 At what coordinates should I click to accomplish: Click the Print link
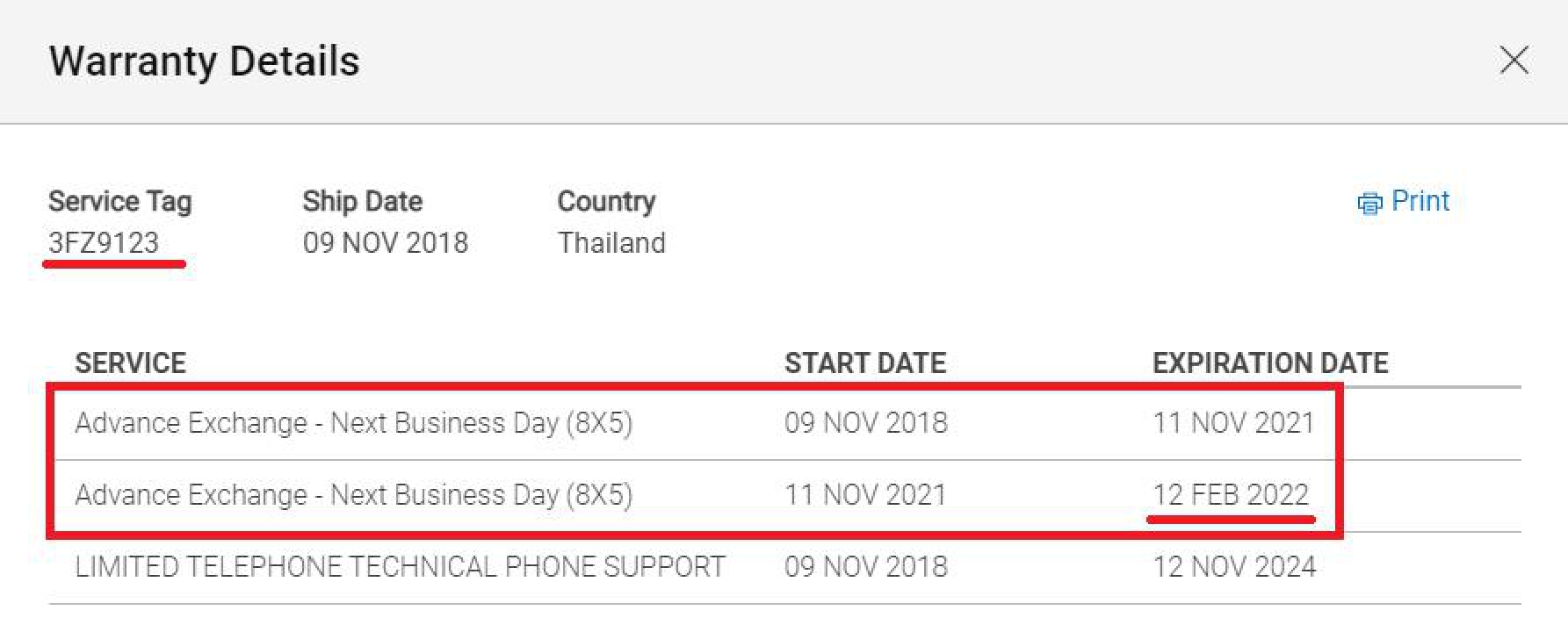pos(1420,201)
